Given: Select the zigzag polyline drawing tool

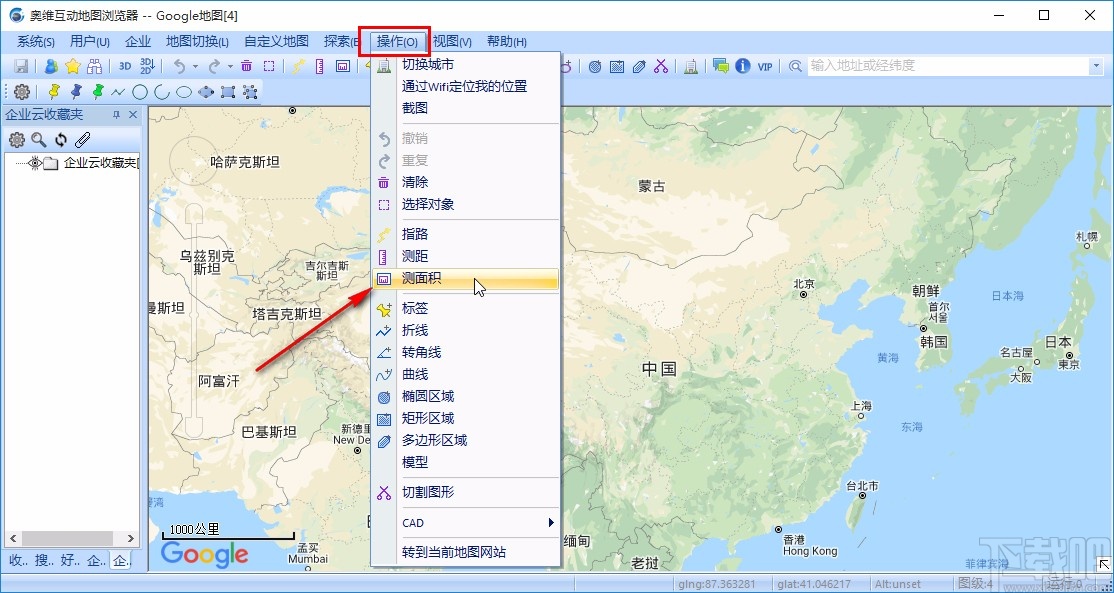Looking at the screenshot, I should click(x=118, y=92).
